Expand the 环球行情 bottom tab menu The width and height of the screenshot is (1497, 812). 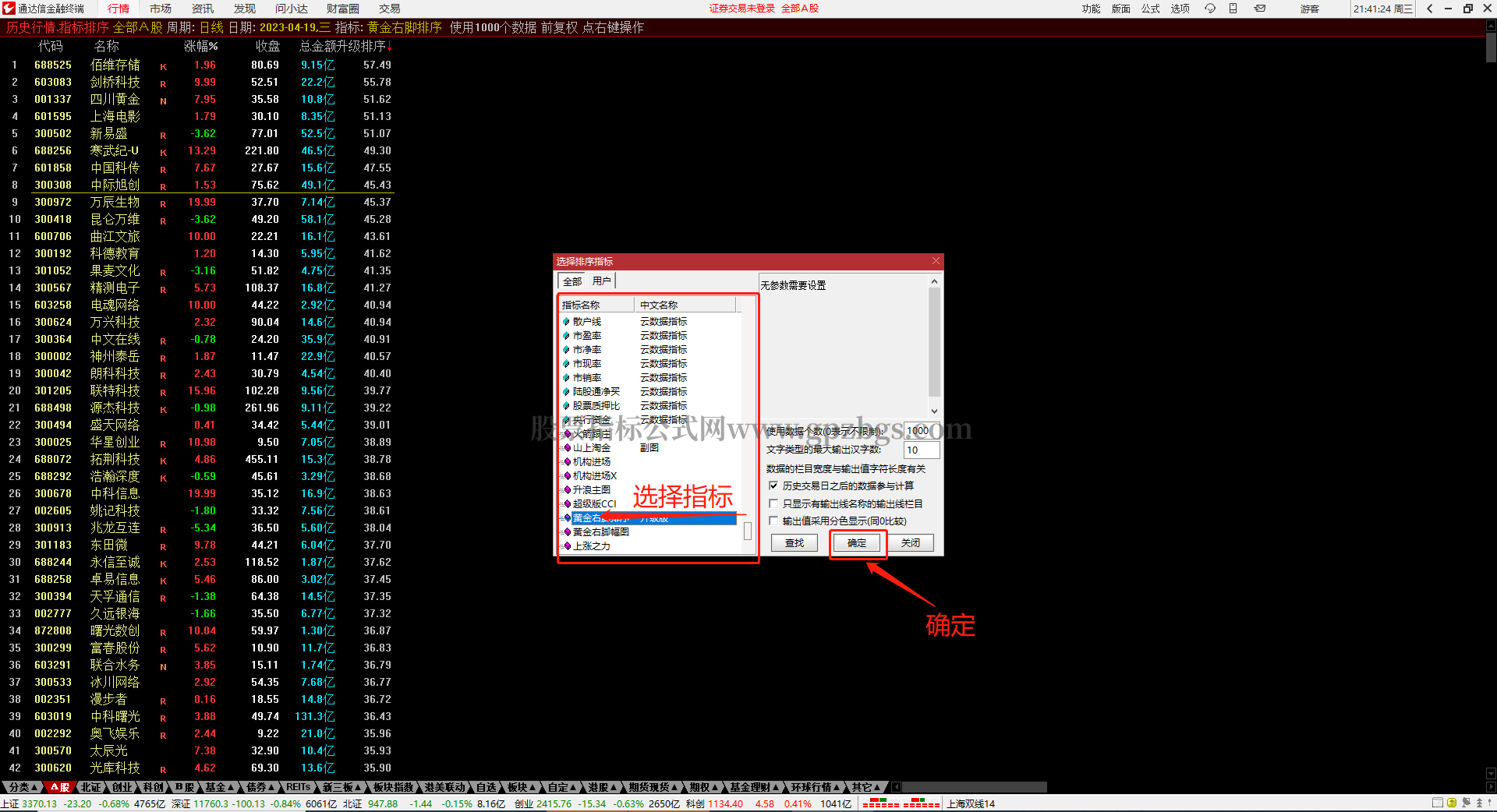pyautogui.click(x=816, y=787)
